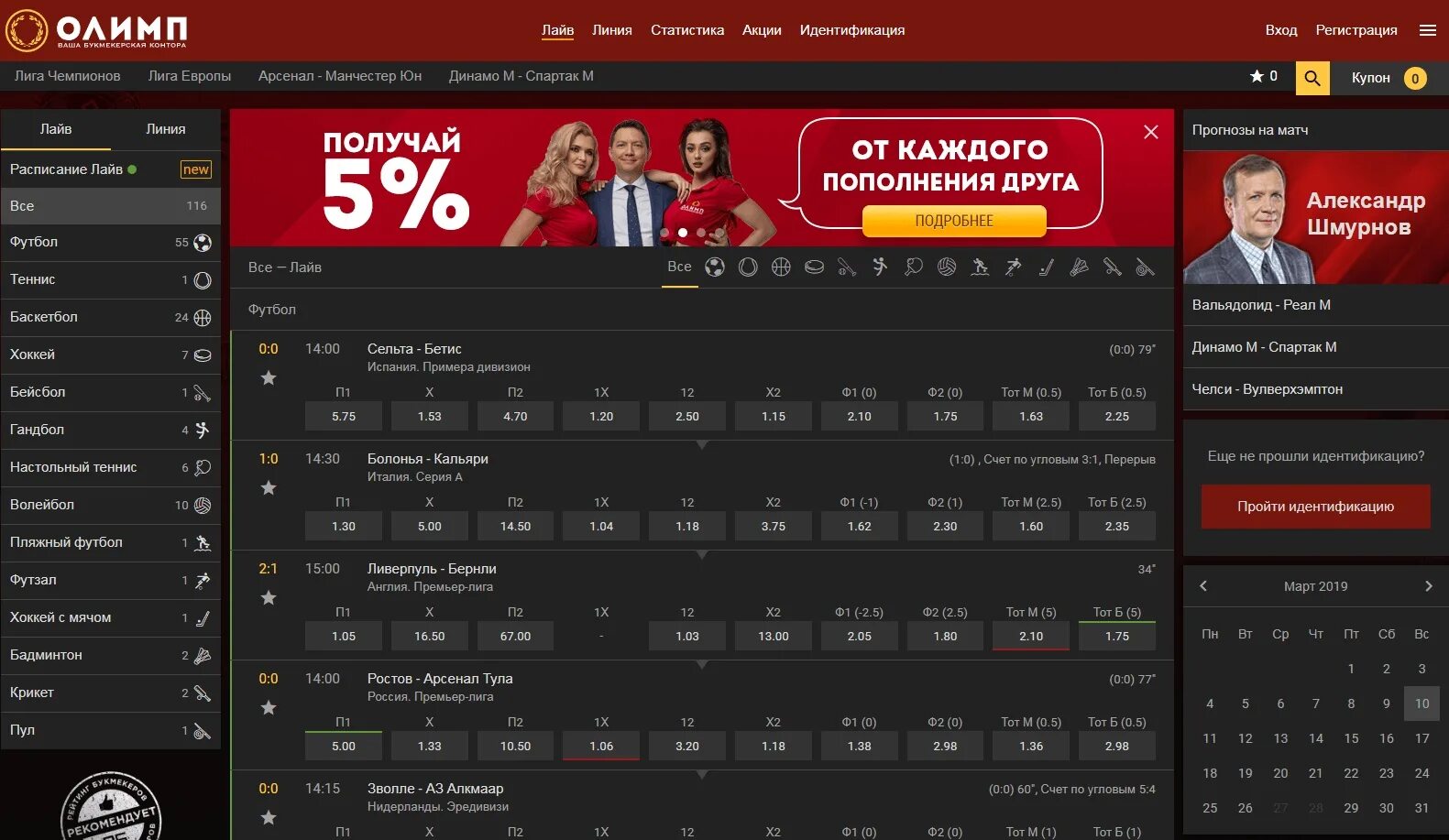The image size is (1449, 840).
Task: Open the Акции menu item
Action: 762,30
